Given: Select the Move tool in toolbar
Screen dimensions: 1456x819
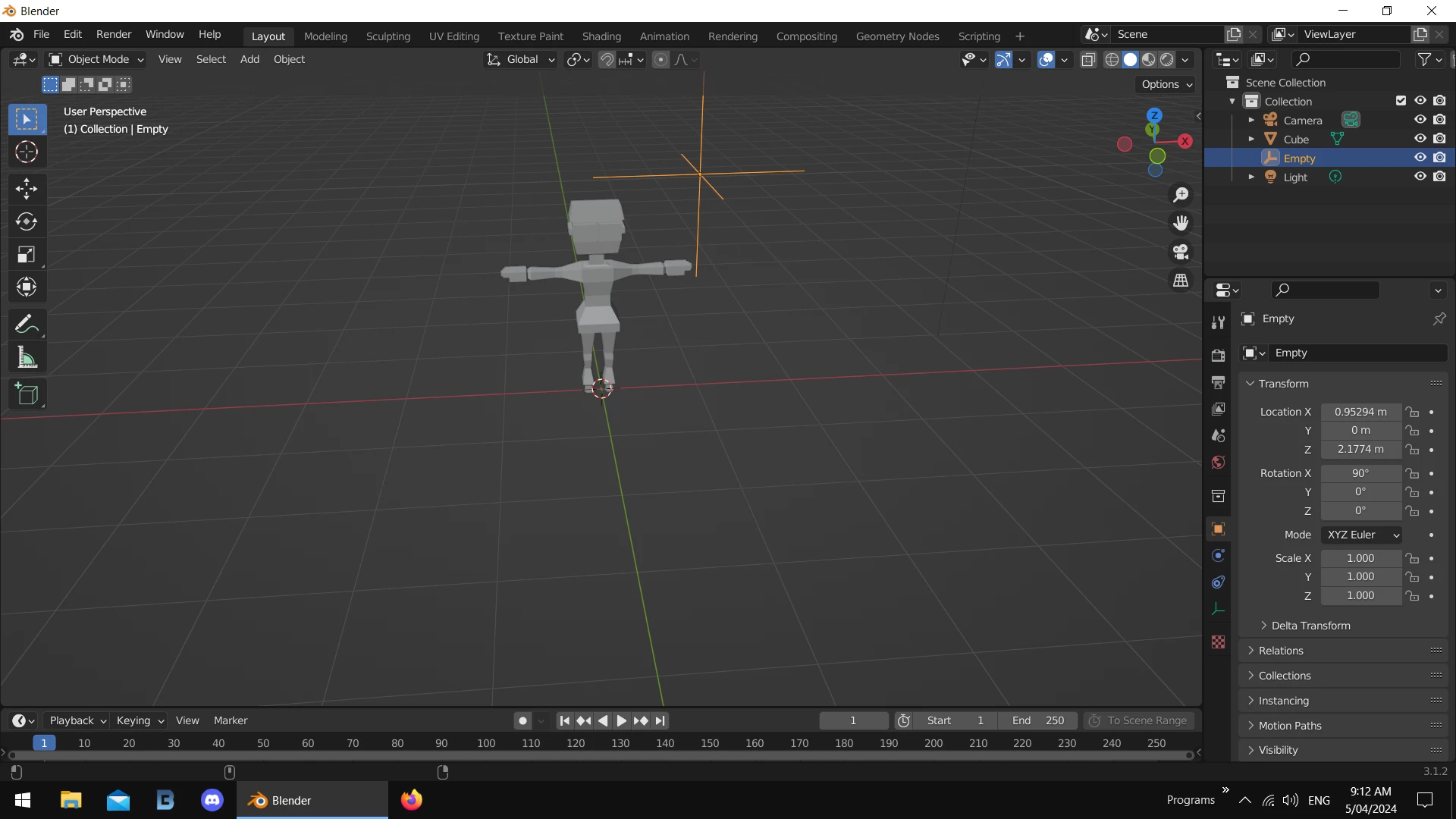Looking at the screenshot, I should (27, 188).
